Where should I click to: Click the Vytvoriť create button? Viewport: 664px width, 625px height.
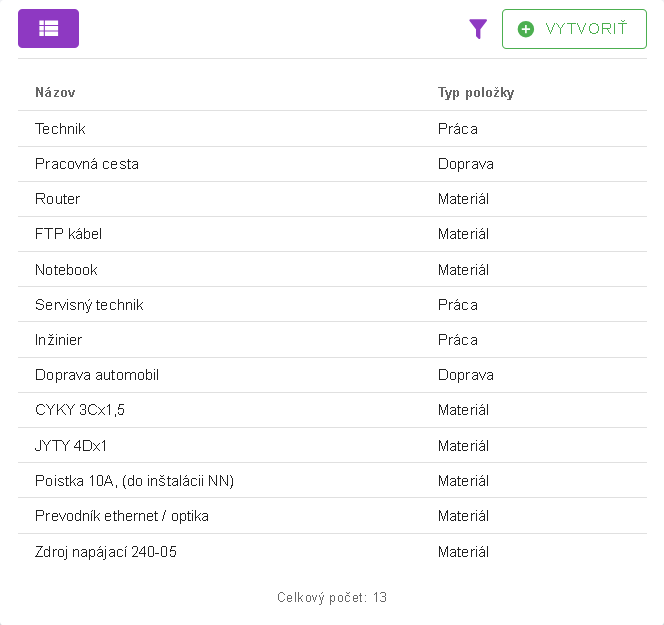tap(574, 29)
